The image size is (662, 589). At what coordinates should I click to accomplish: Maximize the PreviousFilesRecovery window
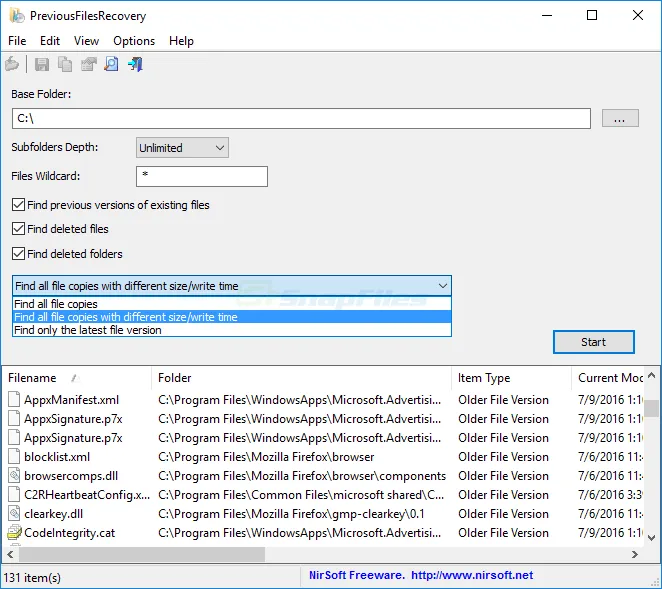point(592,16)
